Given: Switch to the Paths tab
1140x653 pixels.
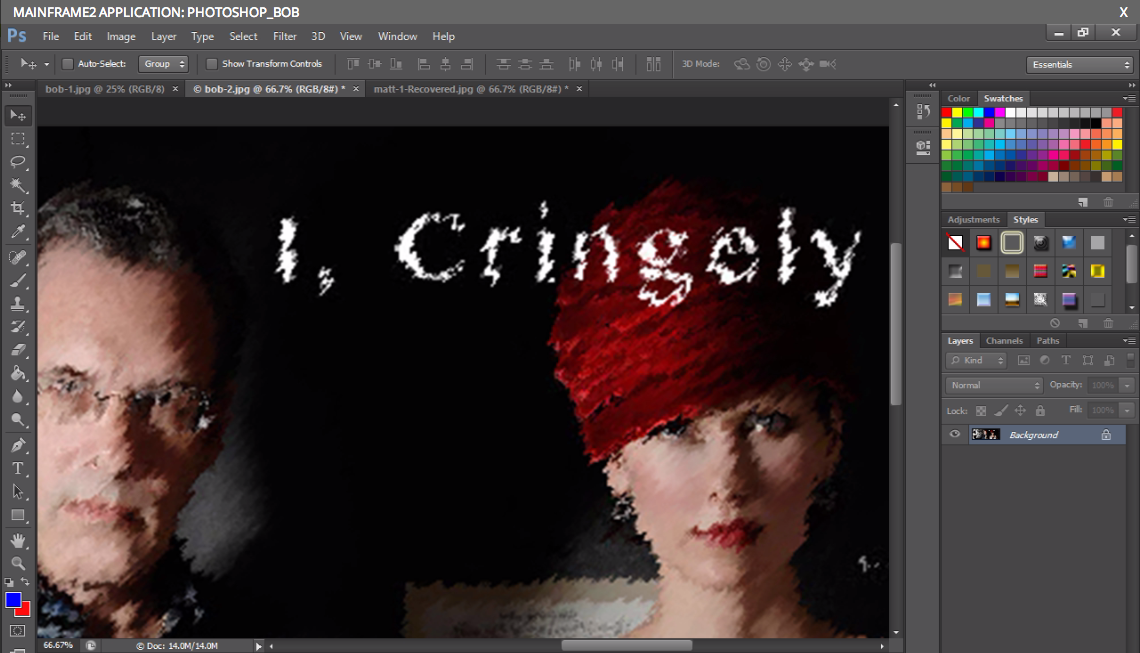Looking at the screenshot, I should (1048, 340).
